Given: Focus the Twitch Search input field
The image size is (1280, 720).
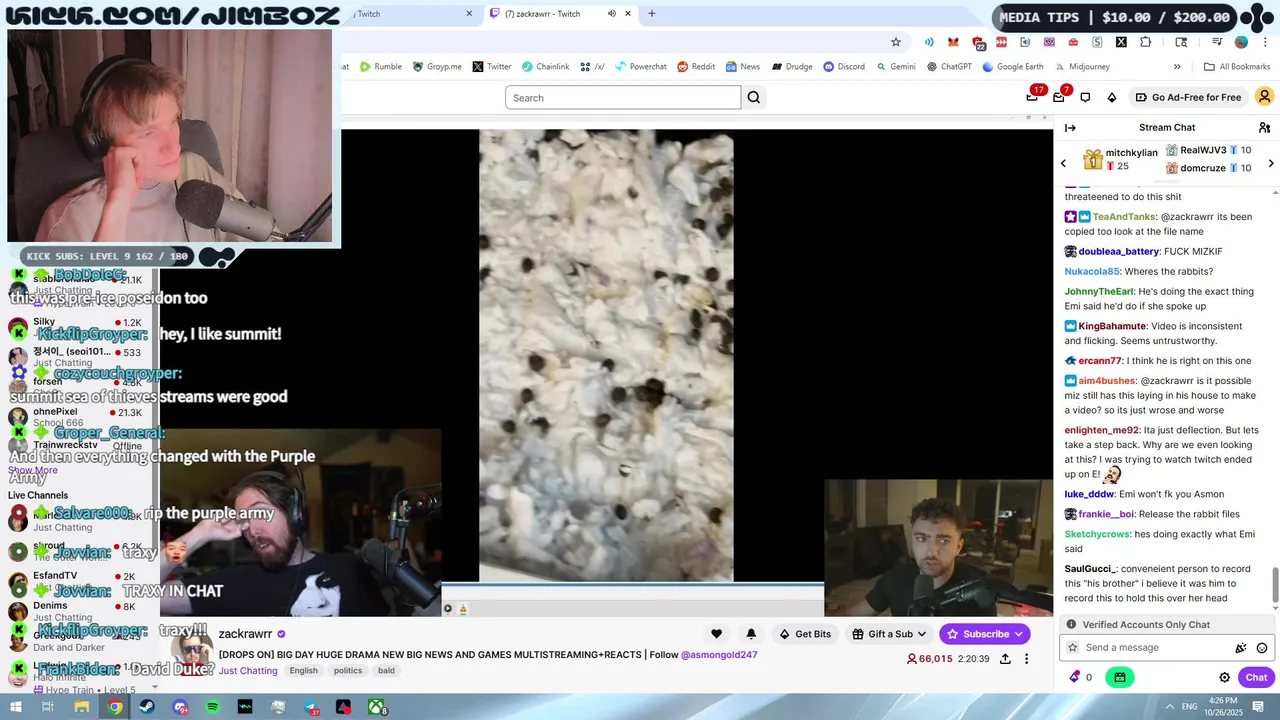Looking at the screenshot, I should point(623,97).
